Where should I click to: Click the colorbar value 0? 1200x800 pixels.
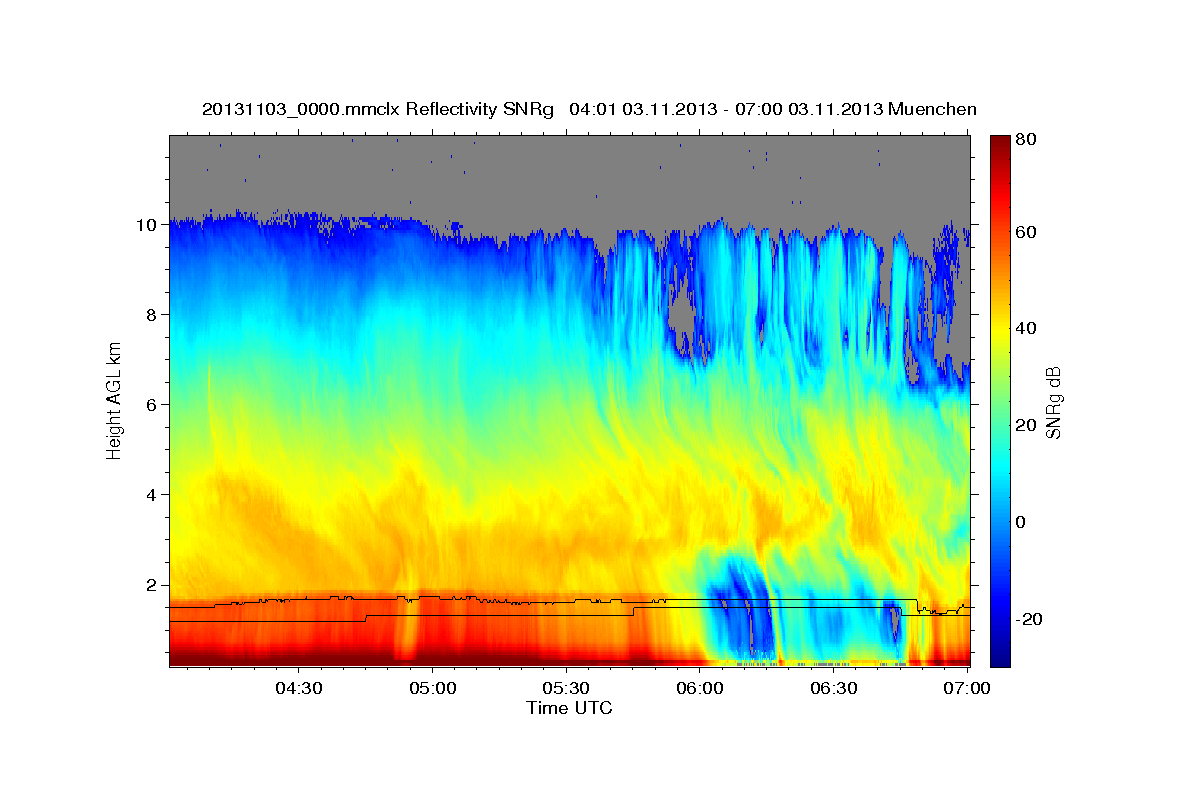pyautogui.click(x=1021, y=522)
